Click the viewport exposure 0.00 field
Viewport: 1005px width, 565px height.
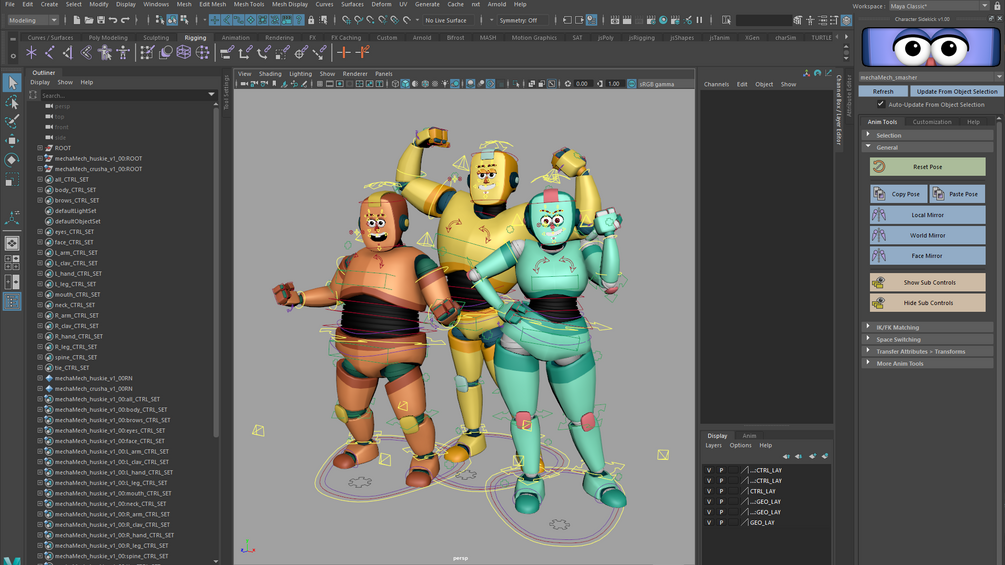(582, 84)
